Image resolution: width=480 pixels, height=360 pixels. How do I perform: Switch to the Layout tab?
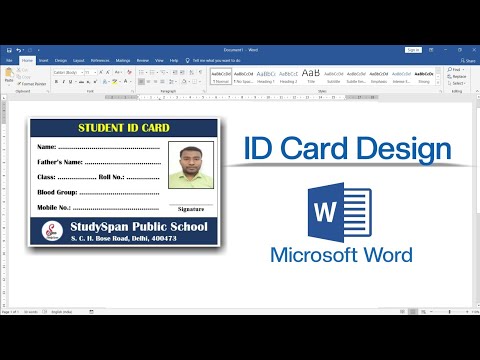pos(79,61)
